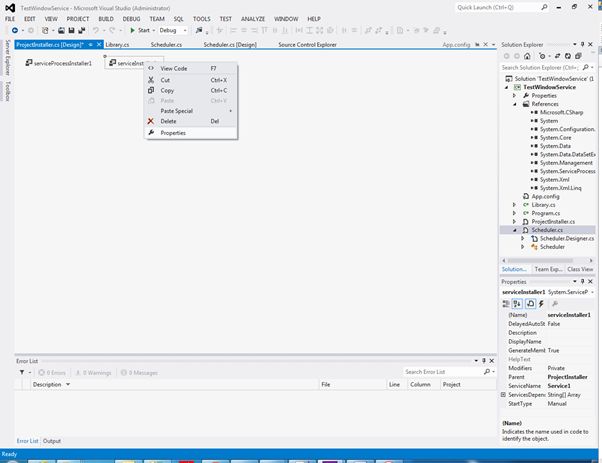Close the ProjectInstaller.cs [Design] tab
This screenshot has width=602, height=463.
pos(99,45)
